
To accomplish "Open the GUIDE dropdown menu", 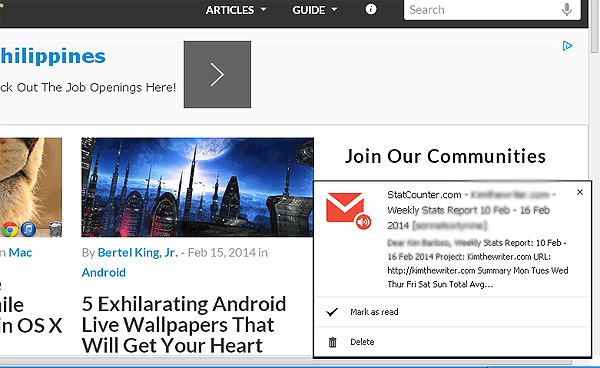I will (x=315, y=10).
